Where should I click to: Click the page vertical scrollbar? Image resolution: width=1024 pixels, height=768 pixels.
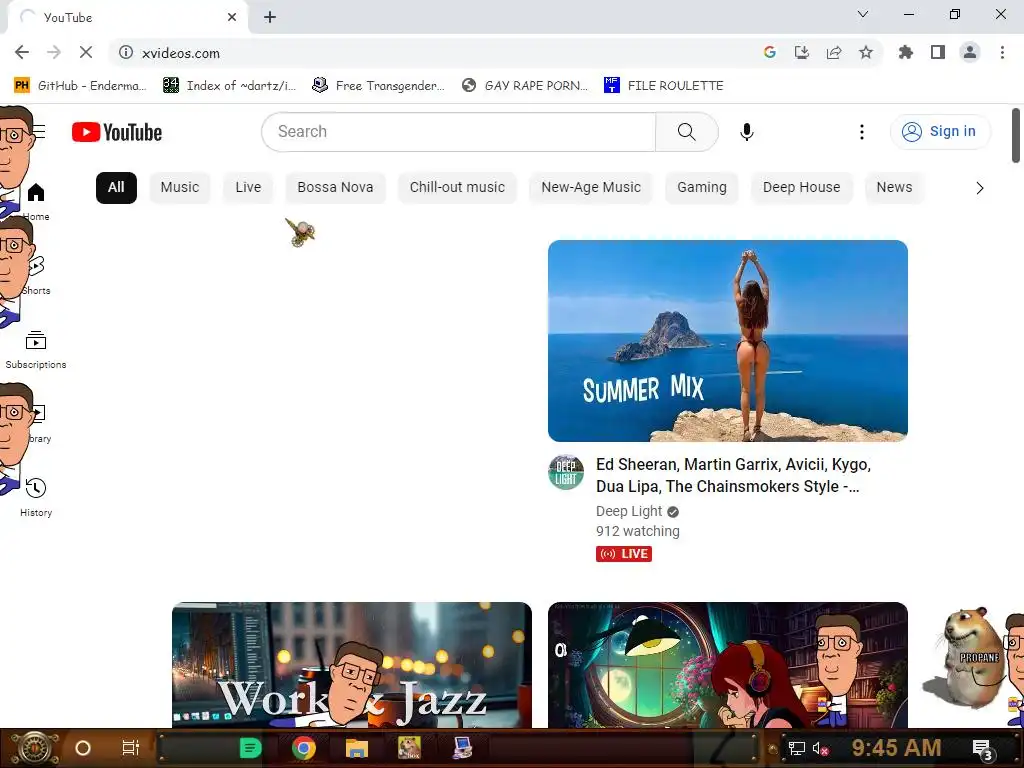pyautogui.click(x=1016, y=136)
